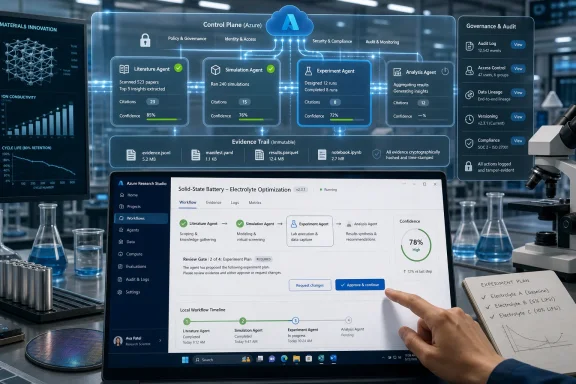Image resolution: width=576 pixels, height=384 pixels.
Task: Click View button for Audit Log
Action: coord(518,44)
